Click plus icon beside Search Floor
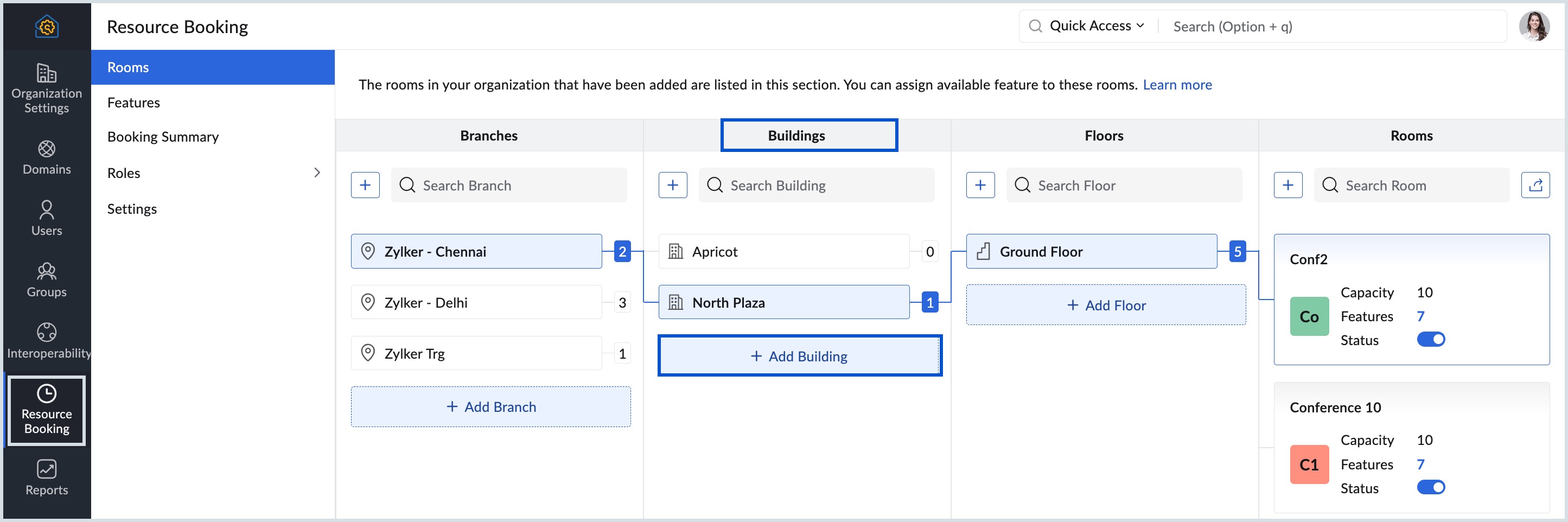This screenshot has width=1568, height=522. [980, 185]
